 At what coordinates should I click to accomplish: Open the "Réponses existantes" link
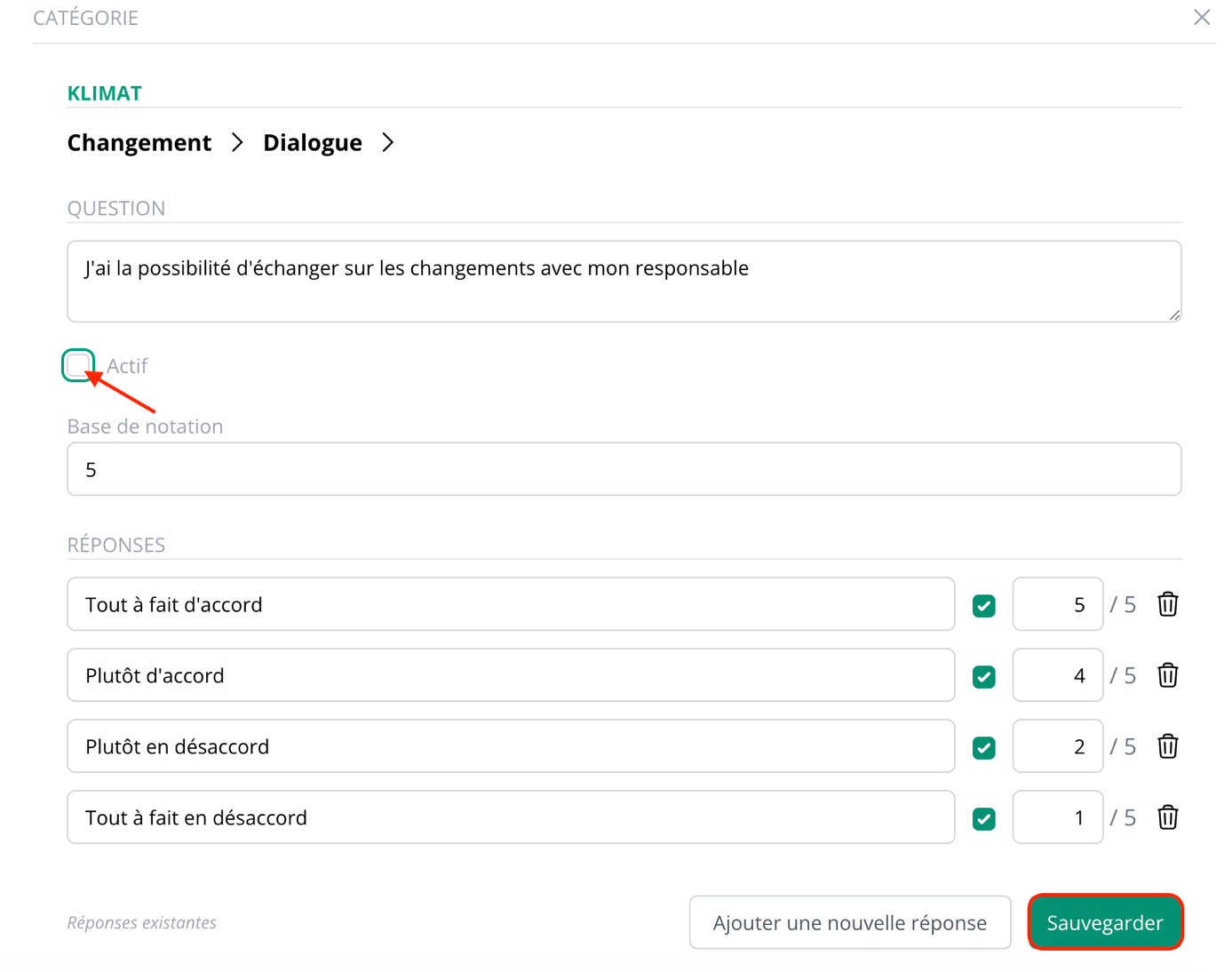click(142, 922)
